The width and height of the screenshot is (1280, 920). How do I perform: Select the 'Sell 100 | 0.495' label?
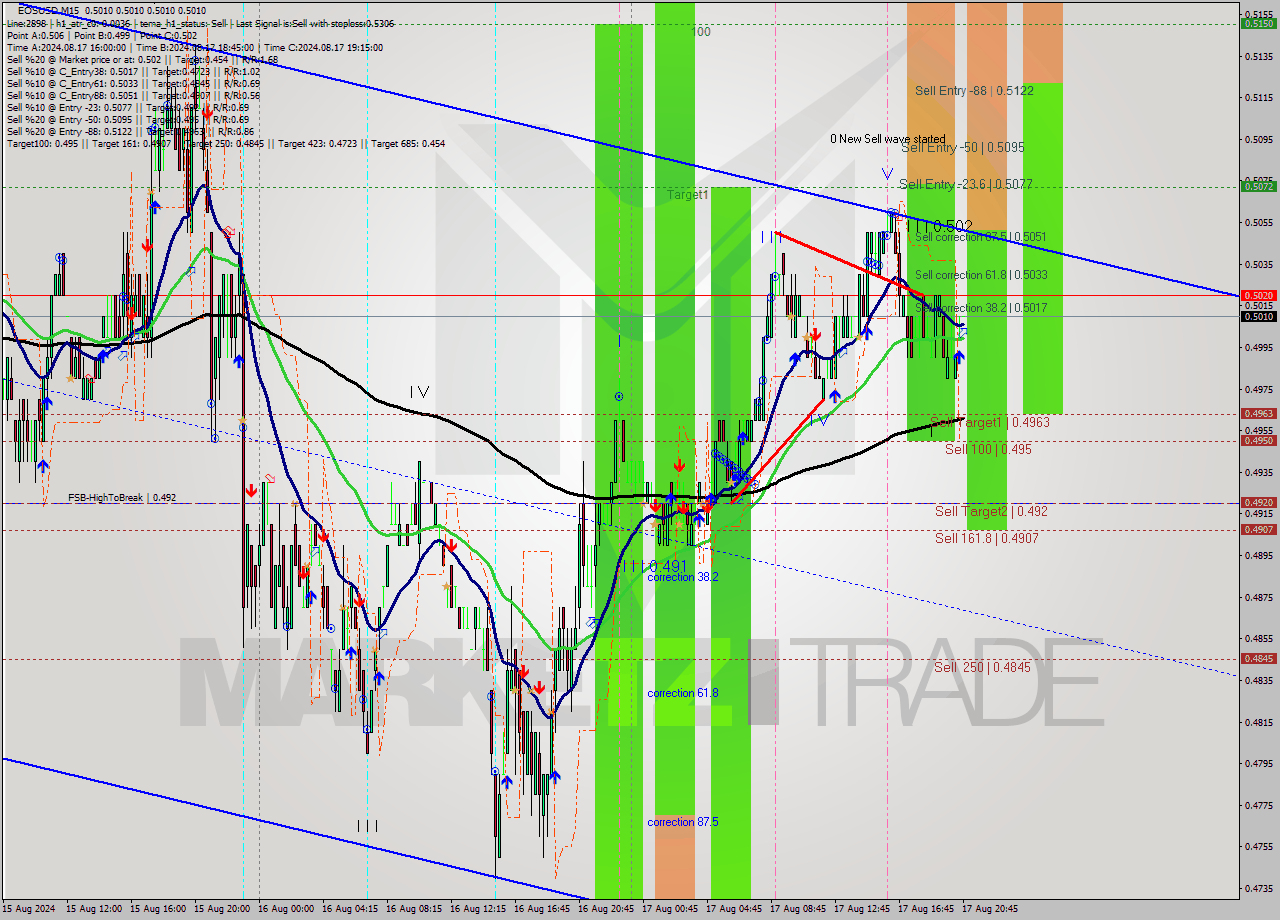[x=988, y=450]
